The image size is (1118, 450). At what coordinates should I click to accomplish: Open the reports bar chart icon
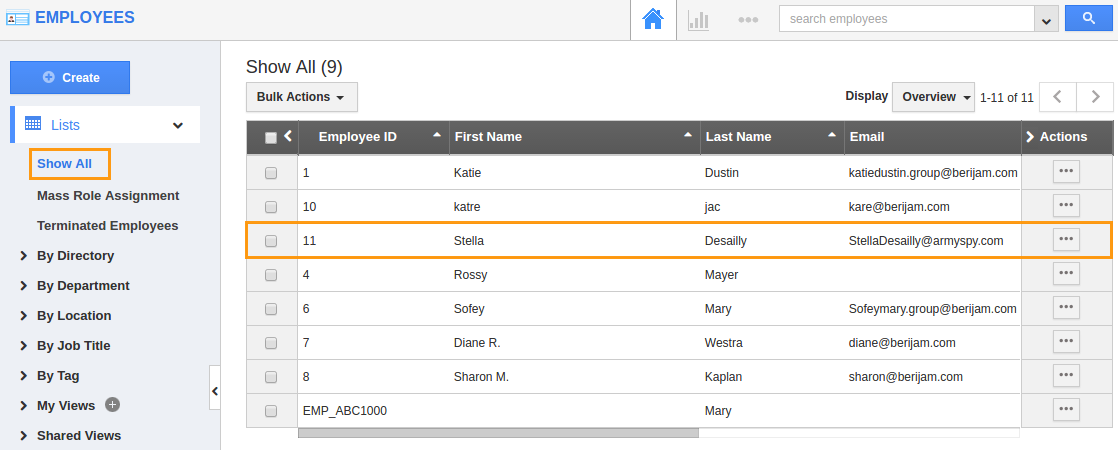[698, 20]
